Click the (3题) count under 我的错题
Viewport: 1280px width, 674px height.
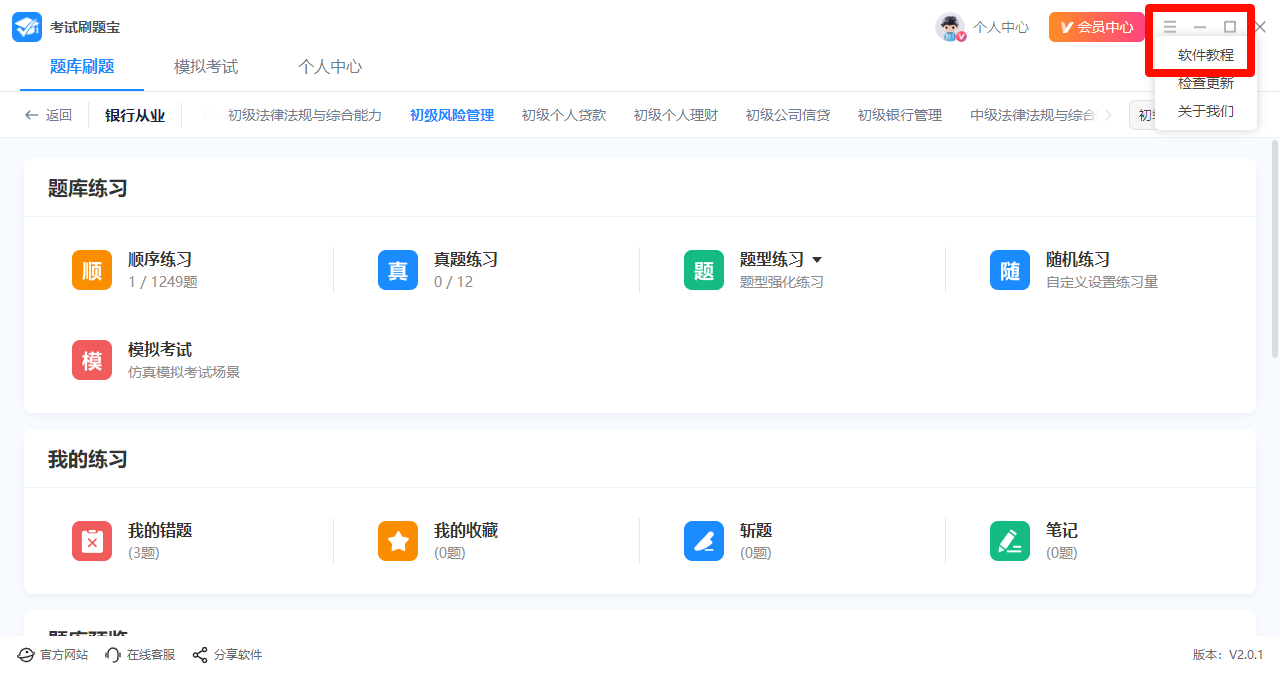pos(144,553)
